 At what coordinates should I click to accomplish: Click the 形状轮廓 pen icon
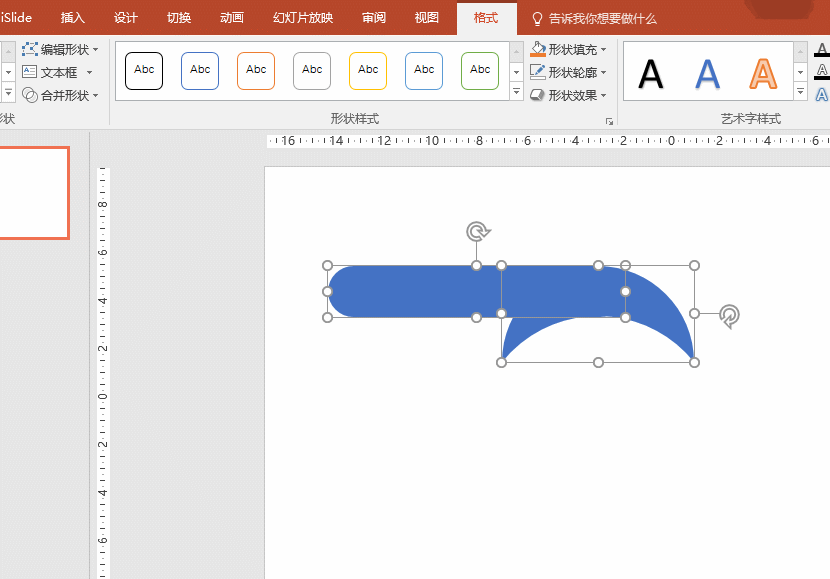[x=538, y=72]
